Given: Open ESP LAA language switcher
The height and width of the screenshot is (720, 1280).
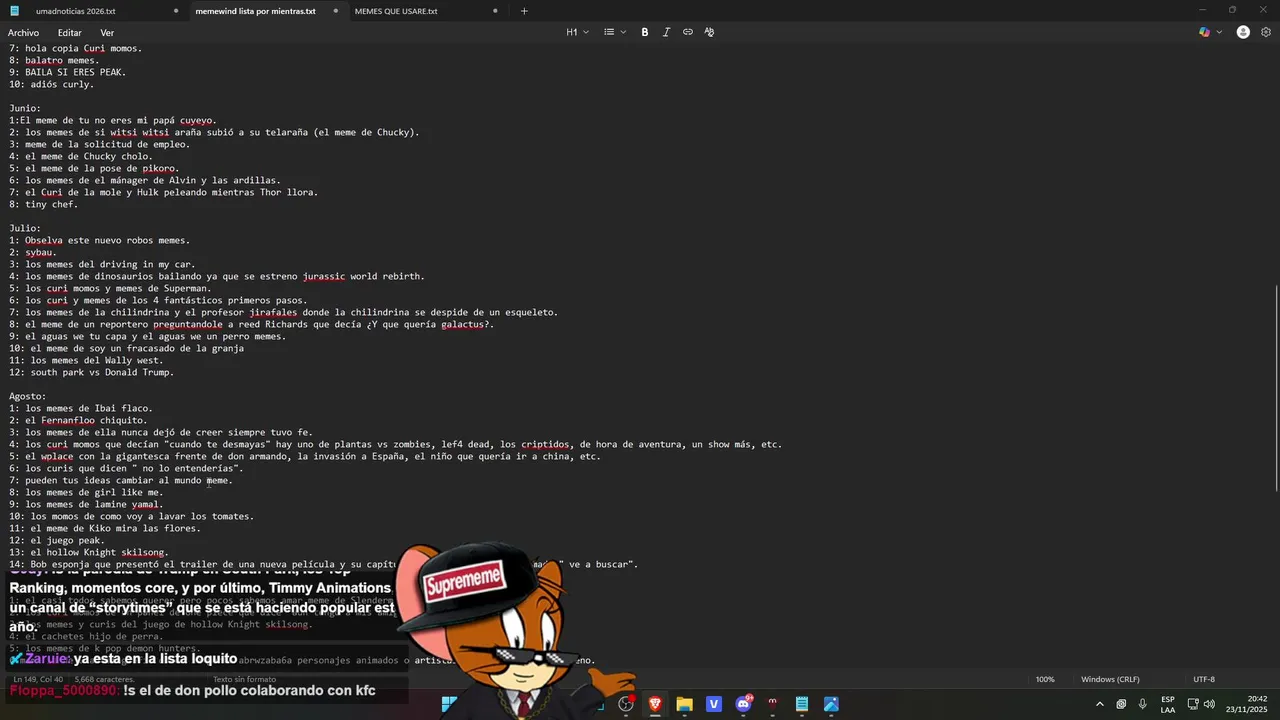Looking at the screenshot, I should coord(1168,704).
